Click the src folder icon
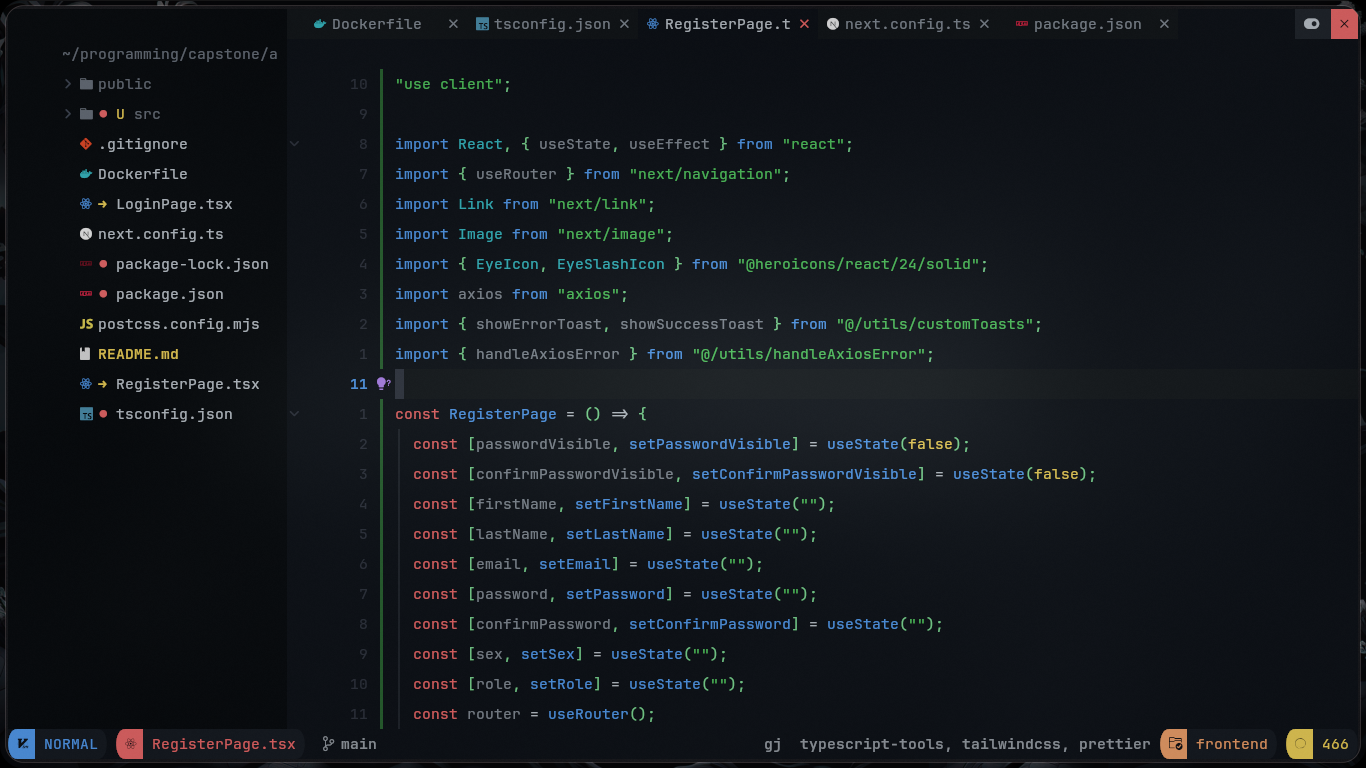The width and height of the screenshot is (1366, 768). coord(86,114)
